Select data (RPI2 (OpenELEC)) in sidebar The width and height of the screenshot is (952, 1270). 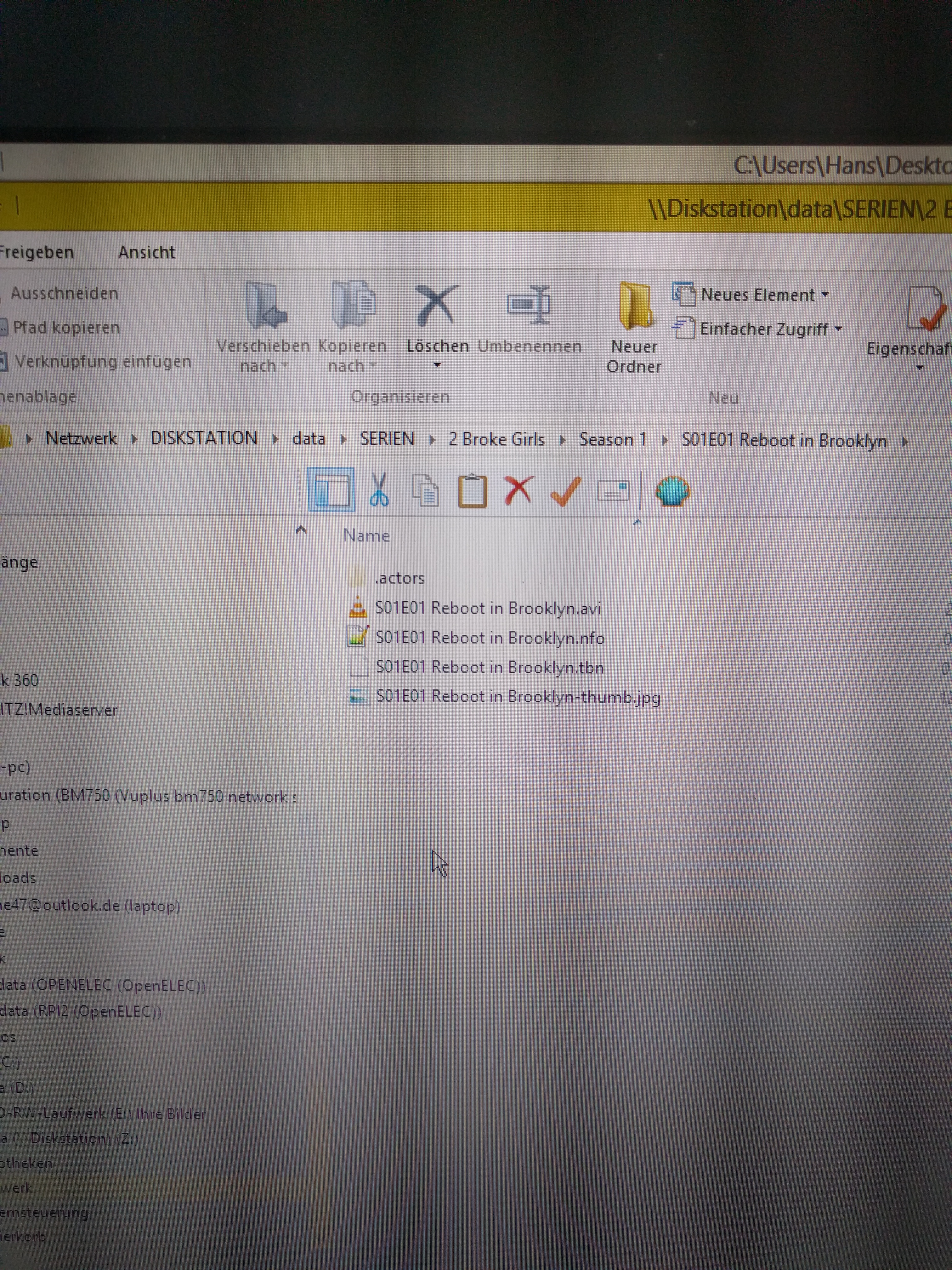coord(81,1011)
